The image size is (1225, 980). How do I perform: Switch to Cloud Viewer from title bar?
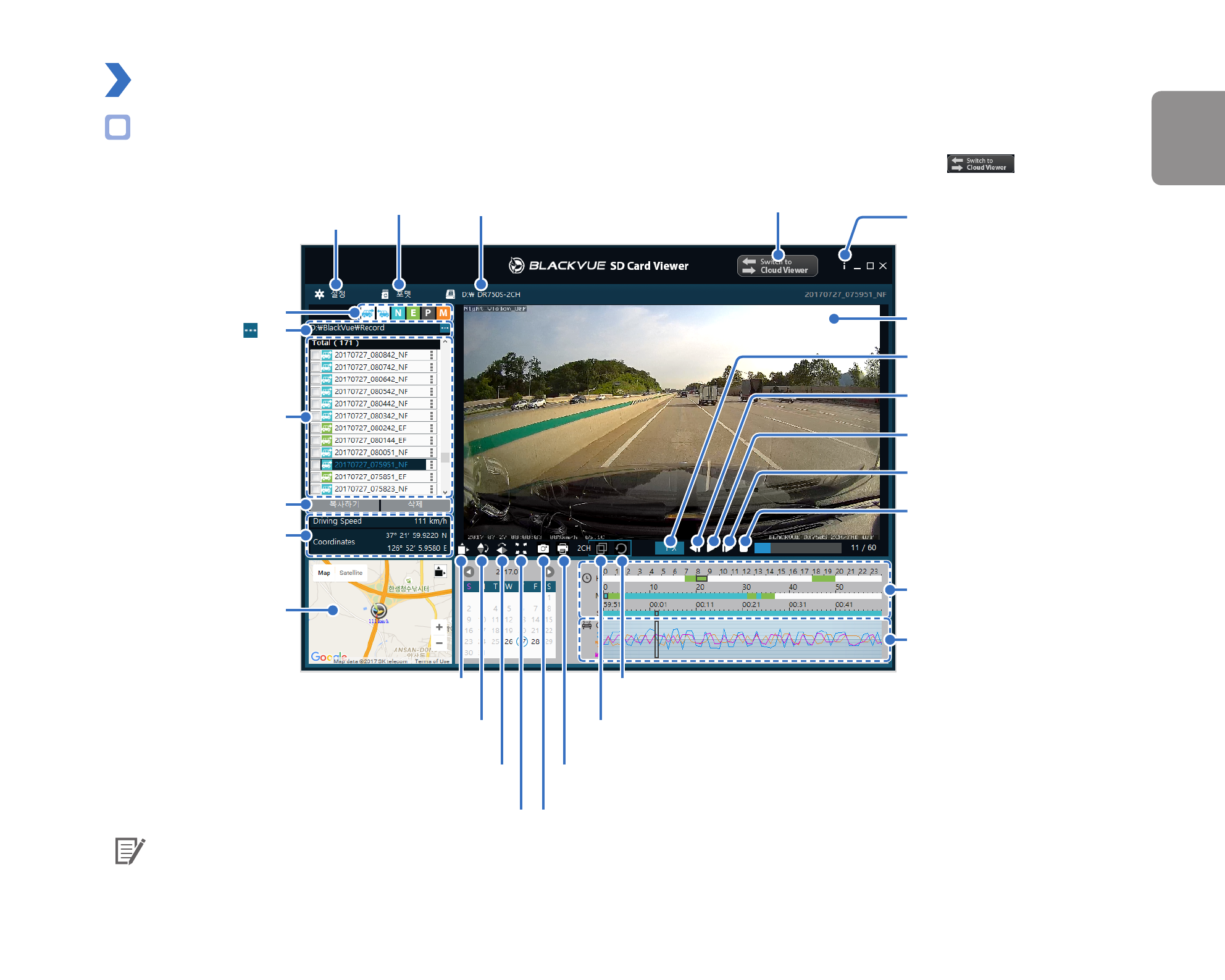pyautogui.click(x=777, y=266)
